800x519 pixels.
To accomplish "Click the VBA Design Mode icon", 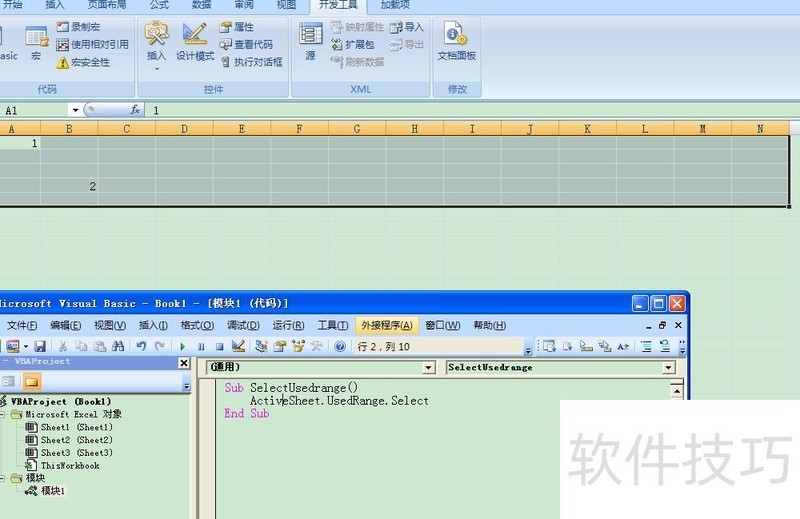I will [x=238, y=347].
